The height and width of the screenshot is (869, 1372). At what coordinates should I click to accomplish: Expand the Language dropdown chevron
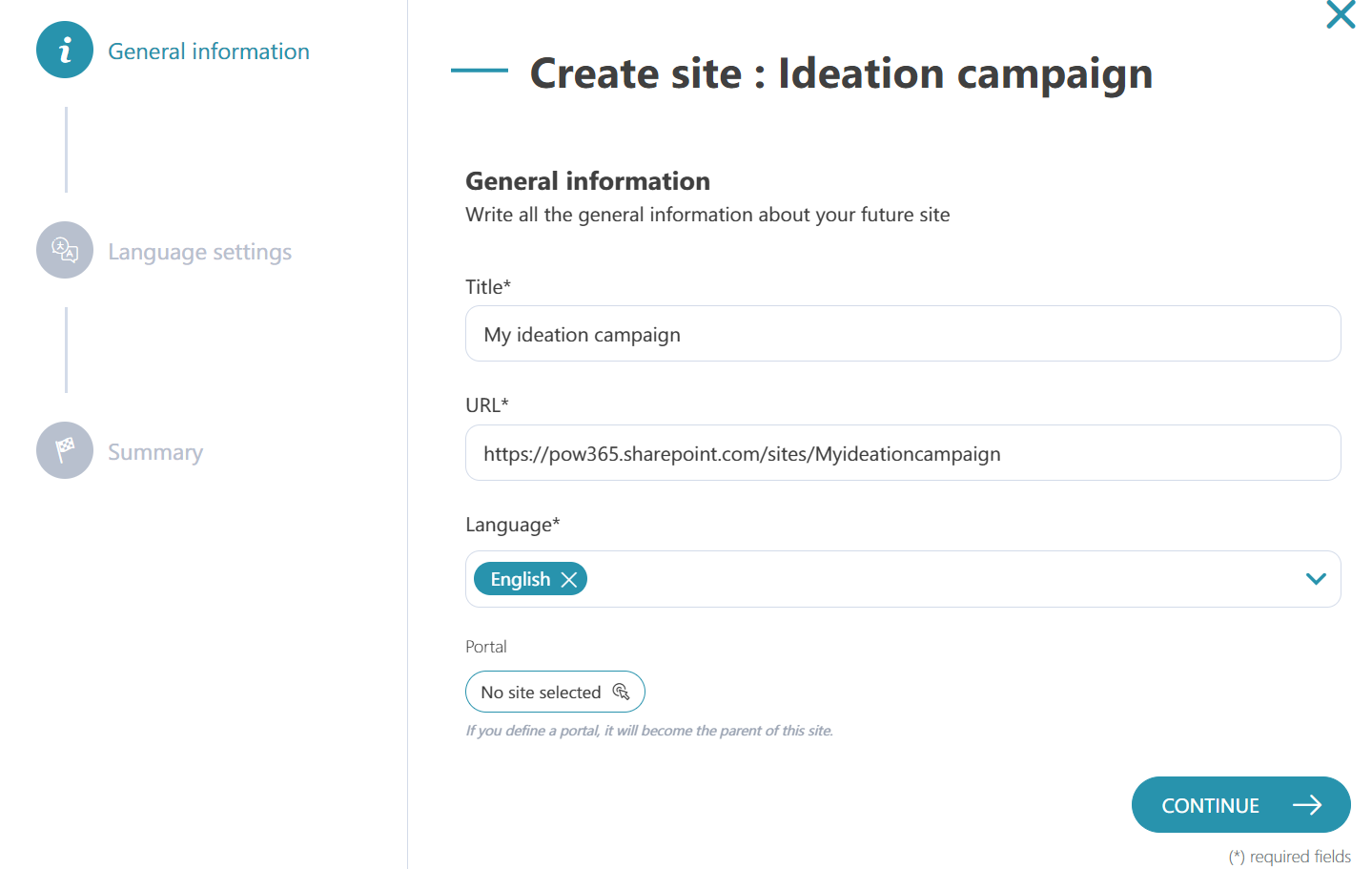tap(1316, 579)
